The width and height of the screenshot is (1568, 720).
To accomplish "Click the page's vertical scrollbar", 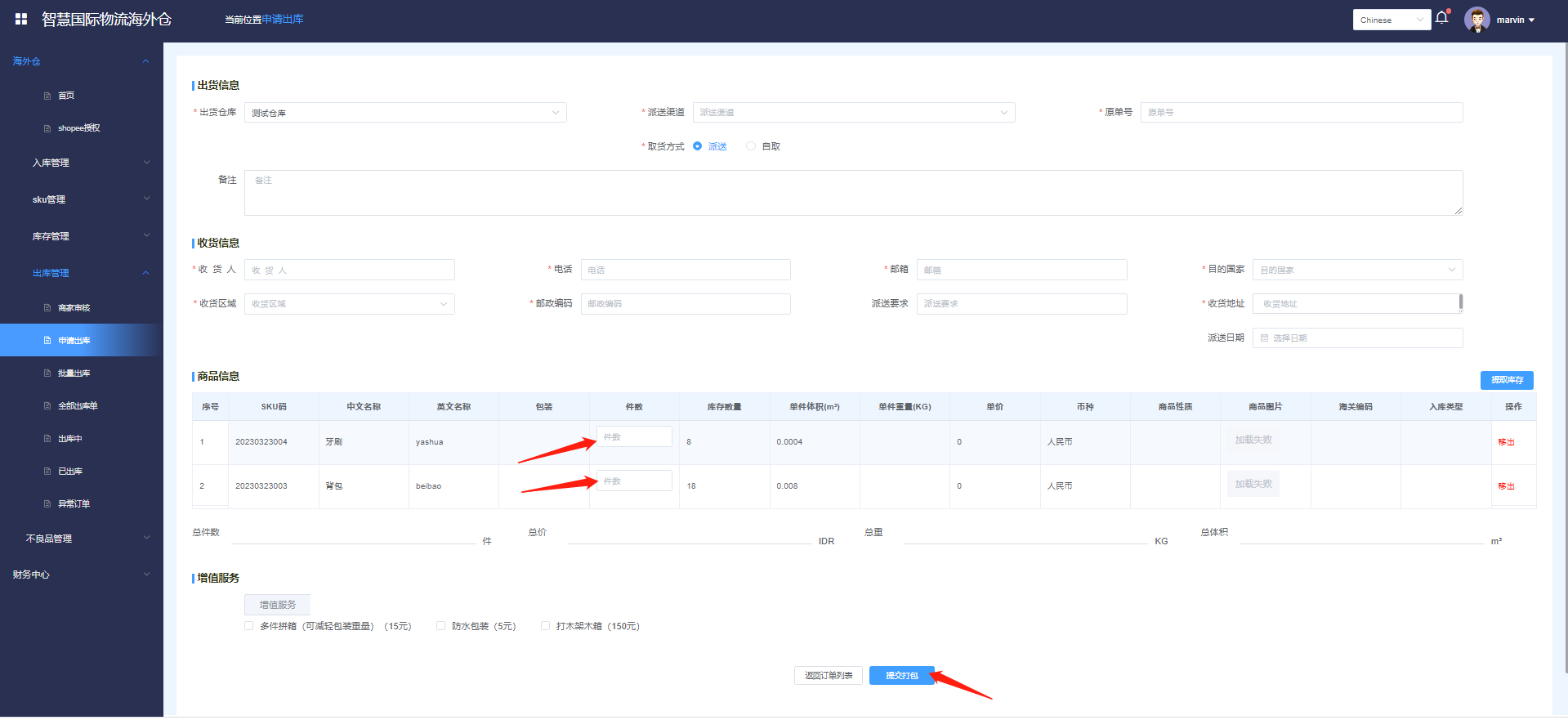I will pyautogui.click(x=1564, y=327).
